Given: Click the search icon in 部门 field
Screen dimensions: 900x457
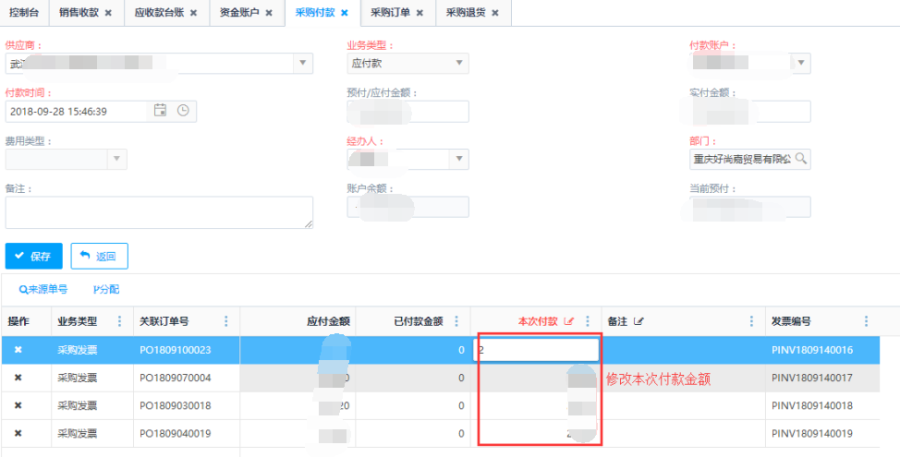Looking at the screenshot, I should pyautogui.click(x=800, y=159).
